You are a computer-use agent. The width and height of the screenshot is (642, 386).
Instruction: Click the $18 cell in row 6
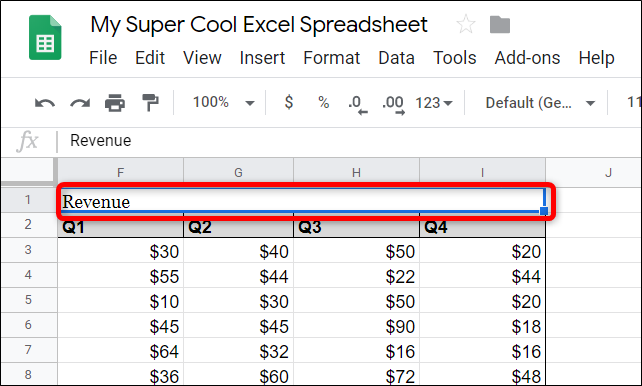tap(482, 325)
